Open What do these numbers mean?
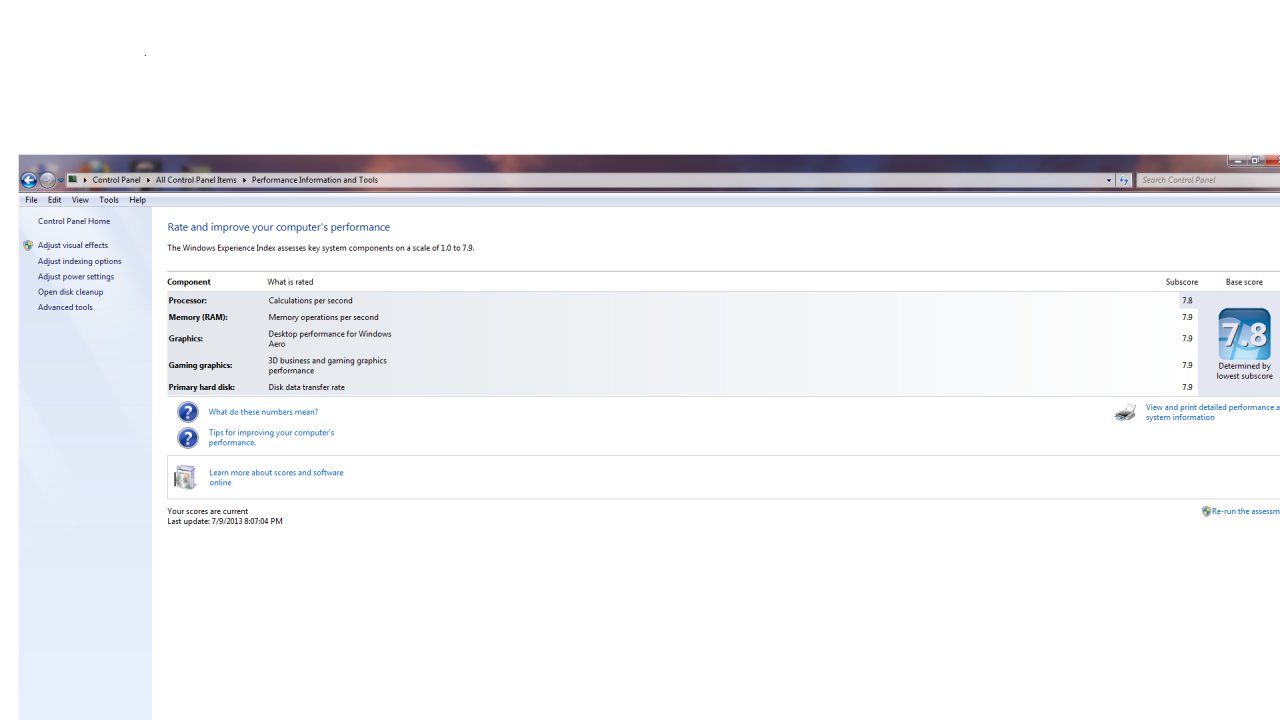 pos(263,412)
